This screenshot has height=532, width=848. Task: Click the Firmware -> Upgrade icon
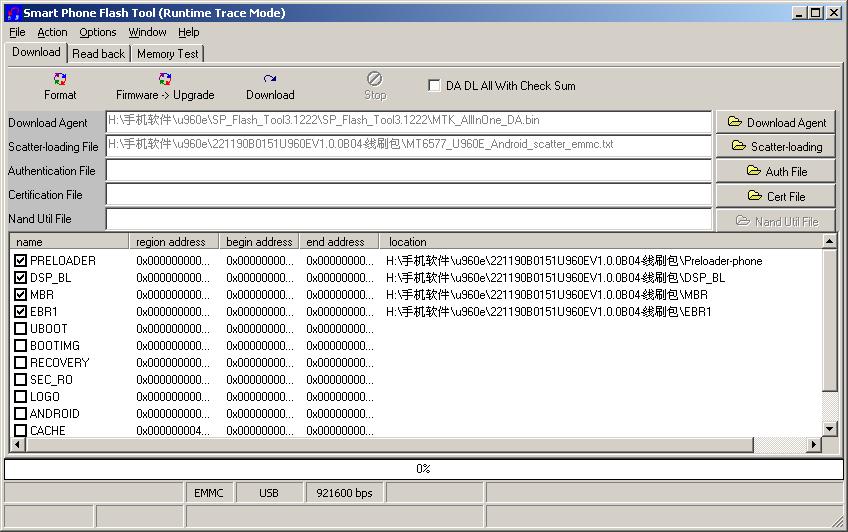click(x=165, y=79)
